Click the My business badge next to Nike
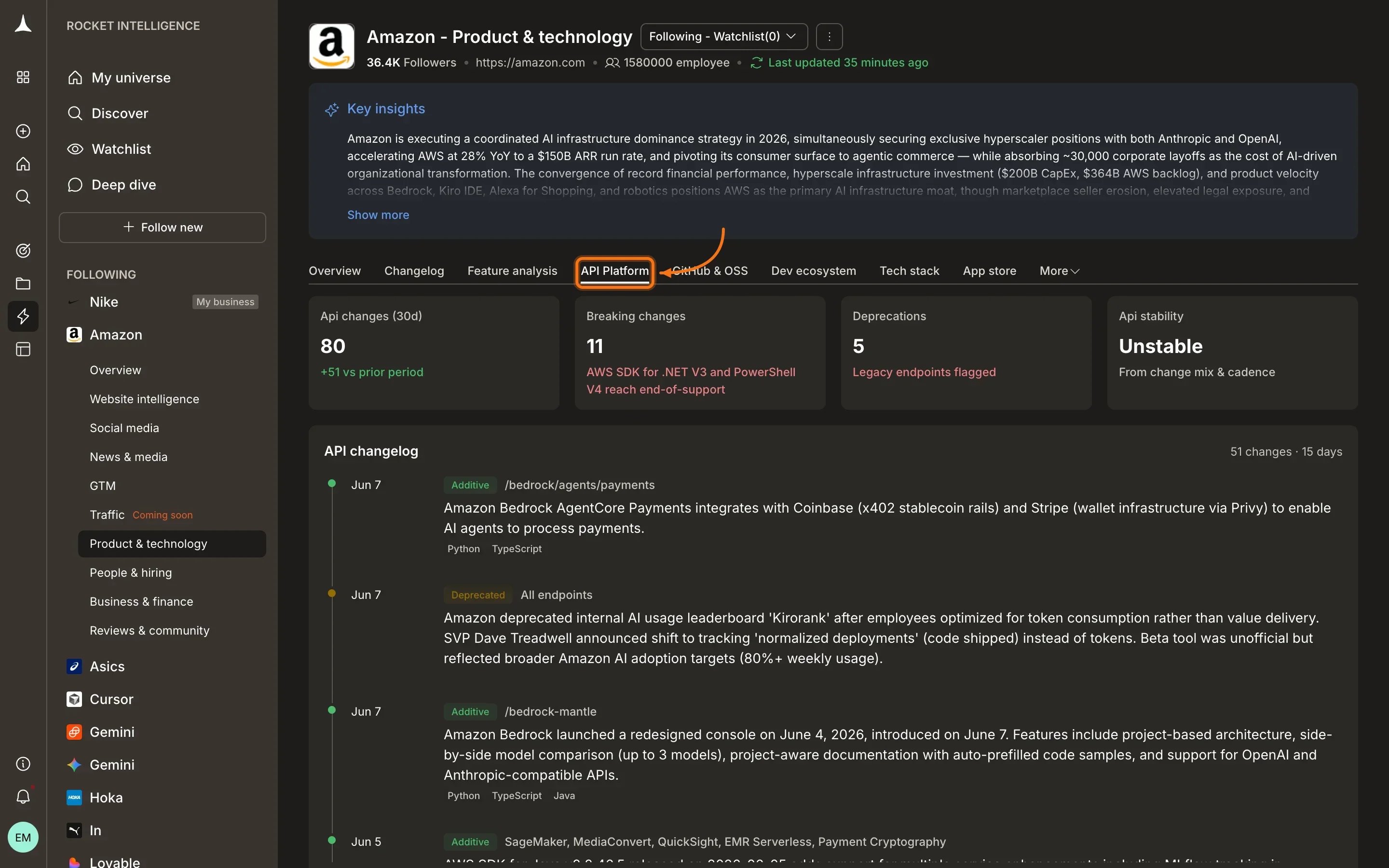The width and height of the screenshot is (1389, 868). [x=225, y=302]
